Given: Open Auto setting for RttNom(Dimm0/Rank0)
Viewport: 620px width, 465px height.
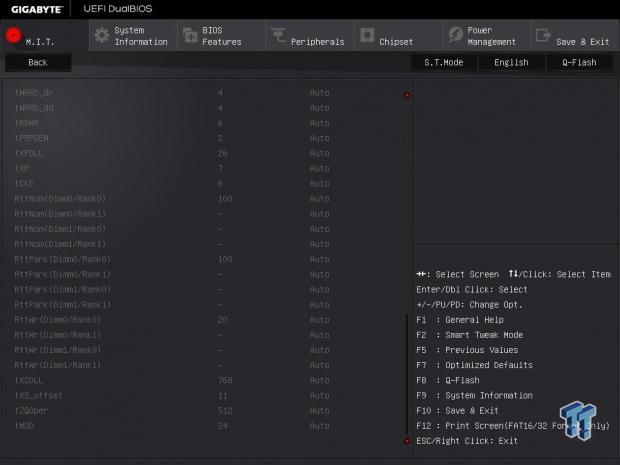Looking at the screenshot, I should tap(319, 198).
